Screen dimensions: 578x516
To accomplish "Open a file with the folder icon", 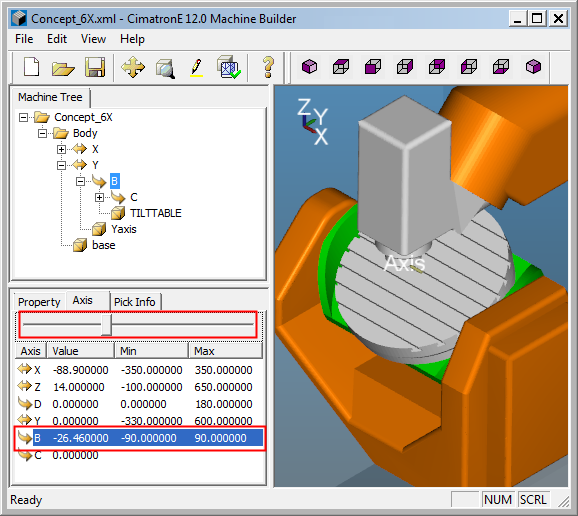I will click(63, 68).
